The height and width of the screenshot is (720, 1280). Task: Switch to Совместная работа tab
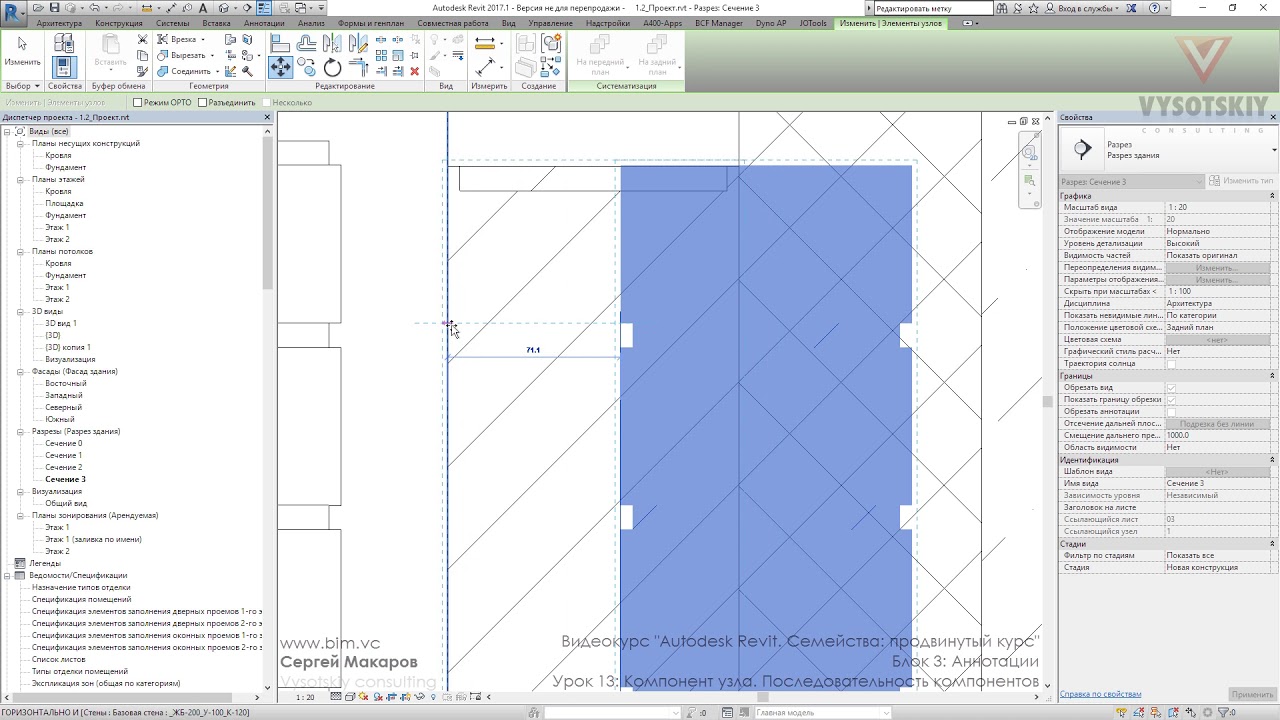[453, 23]
